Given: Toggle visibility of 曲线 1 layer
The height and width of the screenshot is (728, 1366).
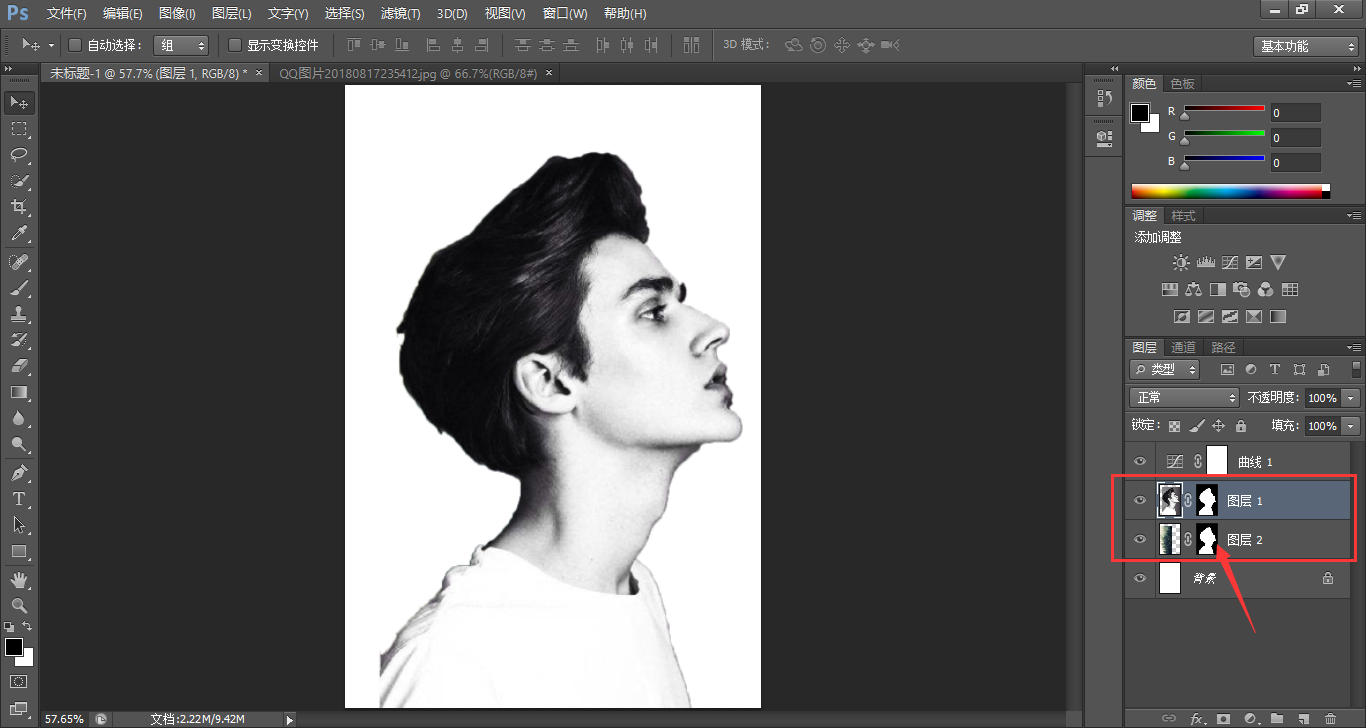Looking at the screenshot, I should [x=1140, y=461].
